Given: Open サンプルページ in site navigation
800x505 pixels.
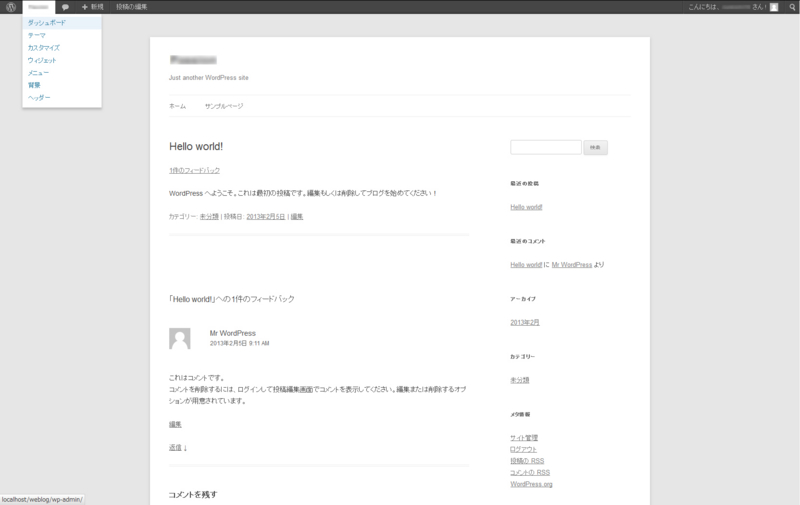Looking at the screenshot, I should coord(224,106).
